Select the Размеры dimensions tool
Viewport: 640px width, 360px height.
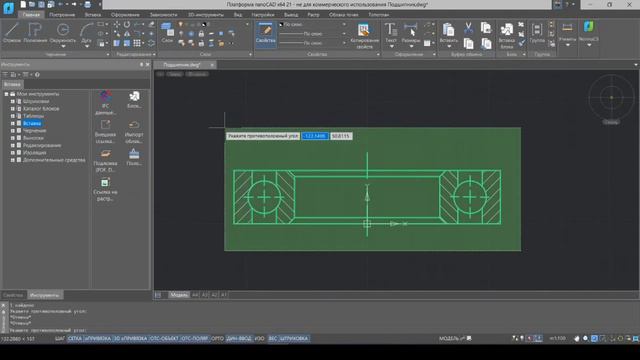411,33
